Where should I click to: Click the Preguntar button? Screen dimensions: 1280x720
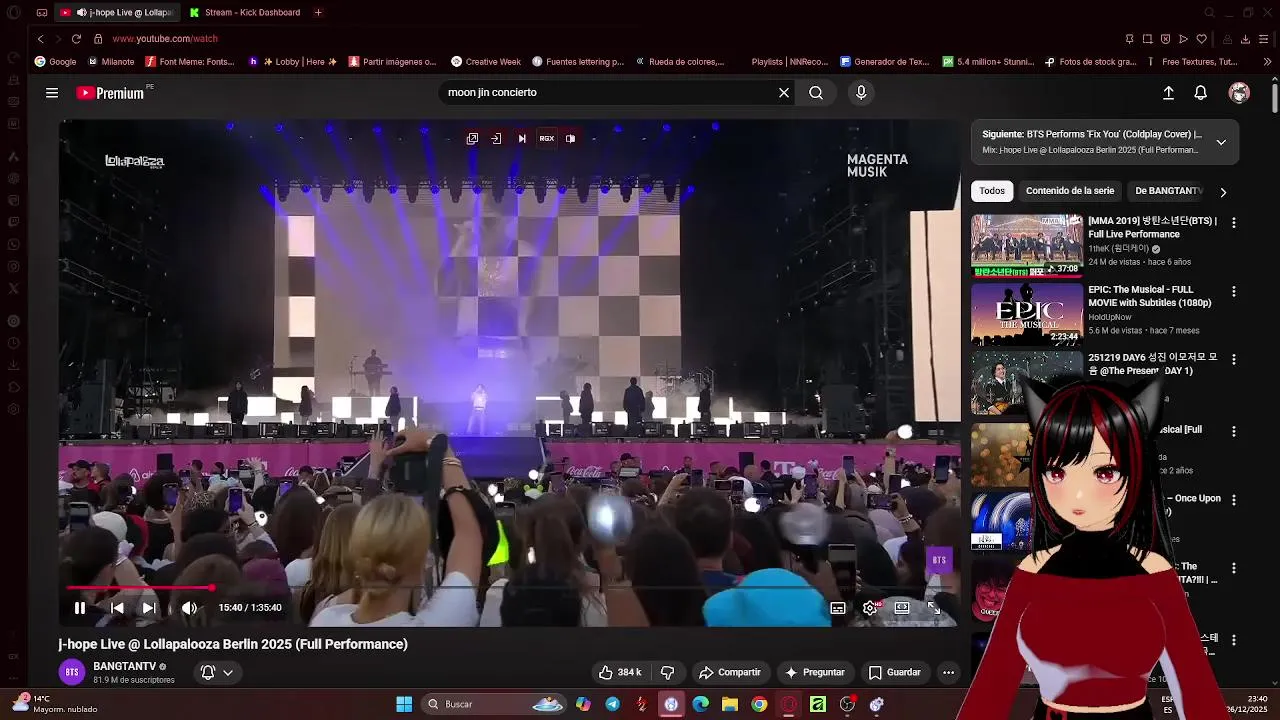815,672
